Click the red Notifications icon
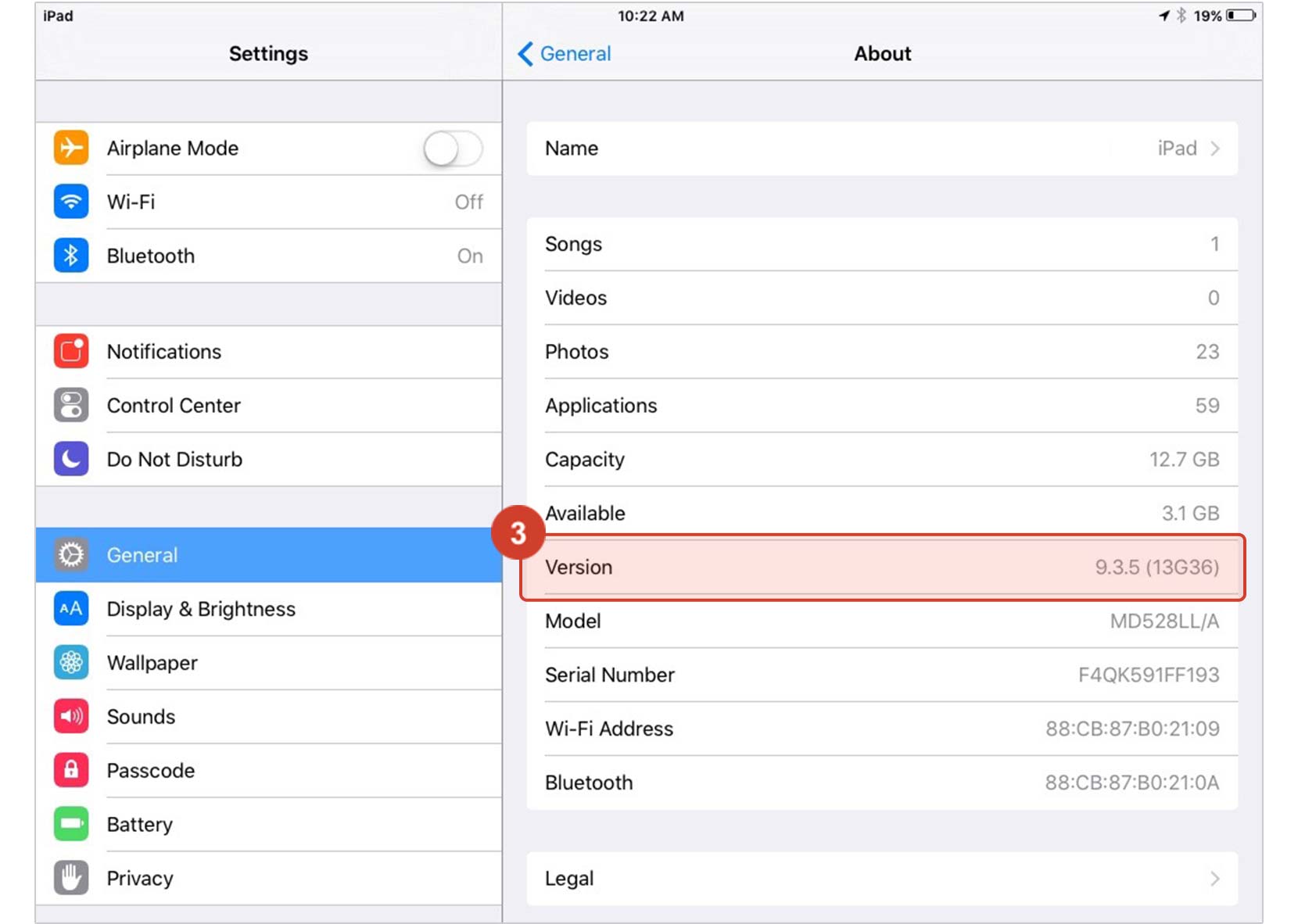 (x=71, y=351)
